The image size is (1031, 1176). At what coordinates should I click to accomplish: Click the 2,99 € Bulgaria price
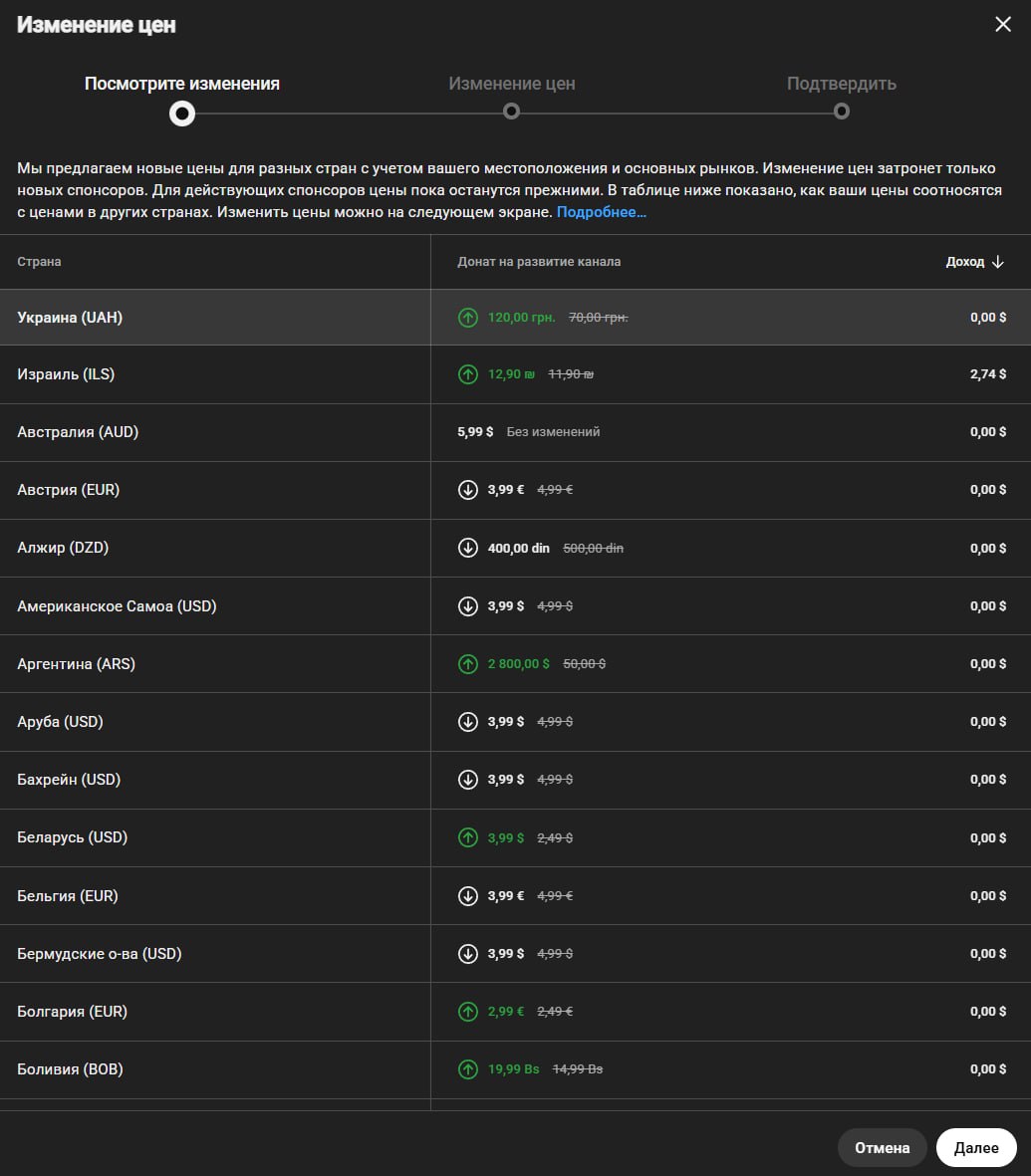click(506, 1011)
